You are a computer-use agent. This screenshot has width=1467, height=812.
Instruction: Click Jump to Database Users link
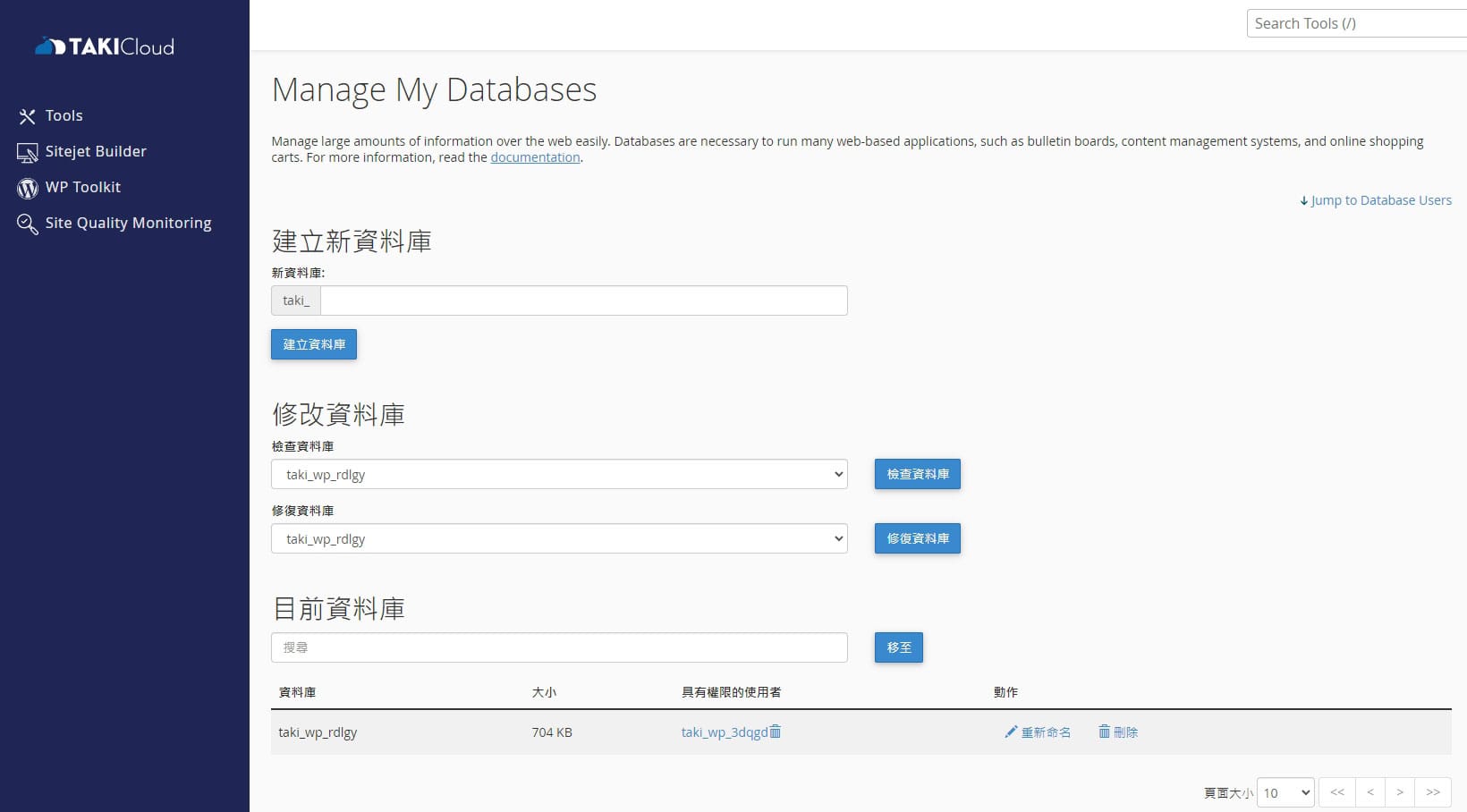click(1381, 199)
